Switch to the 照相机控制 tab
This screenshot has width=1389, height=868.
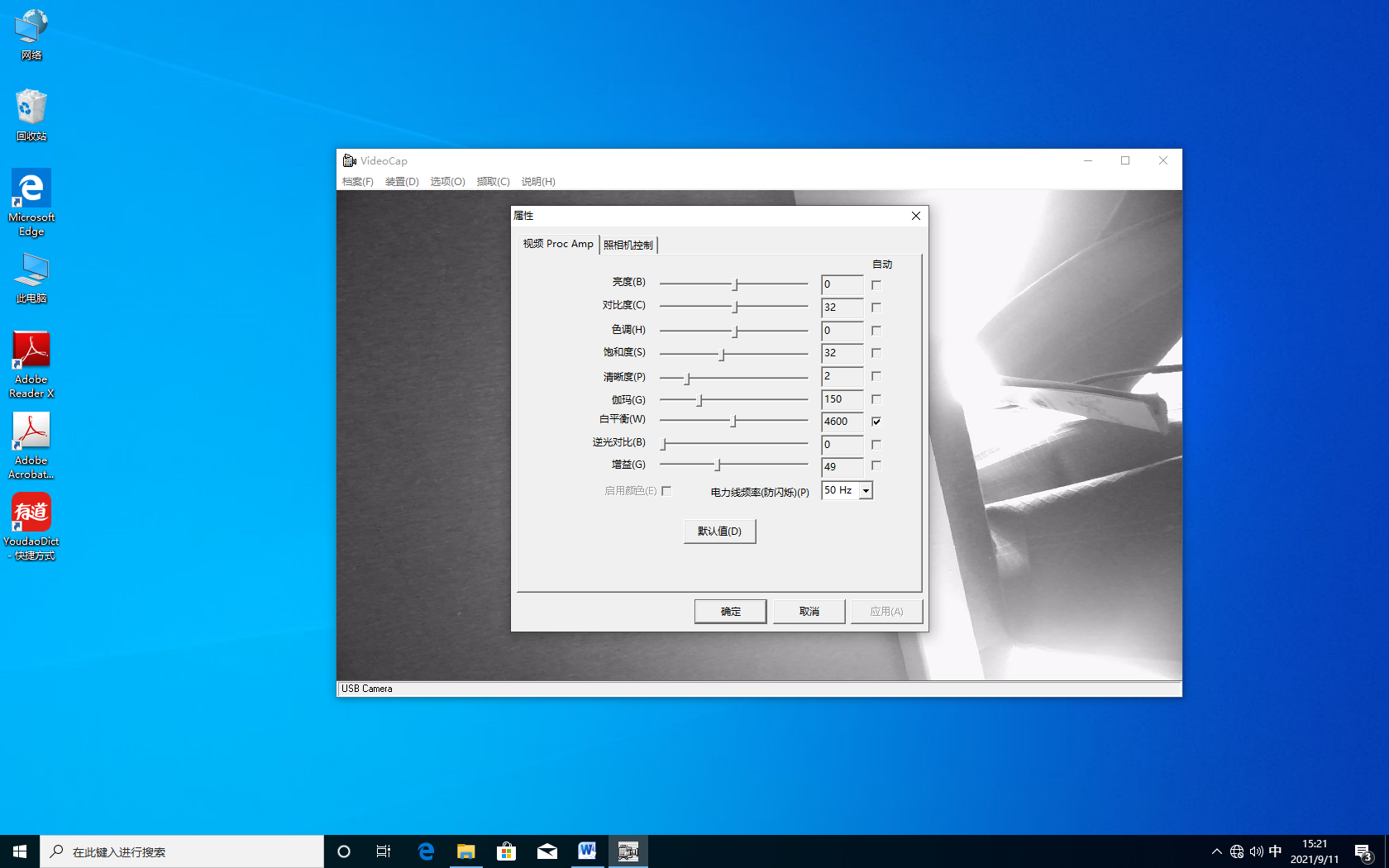pos(628,245)
